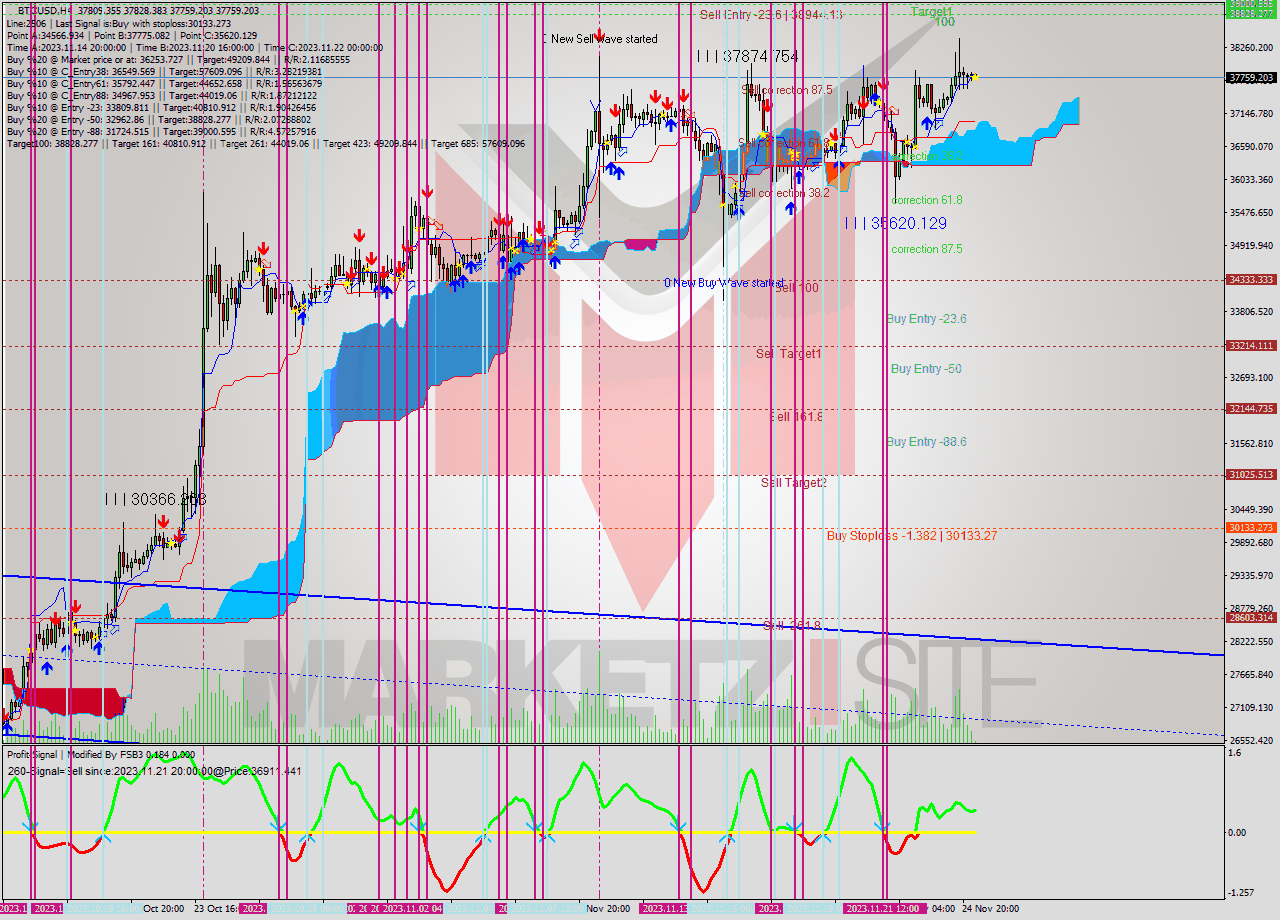This screenshot has height=920, width=1280.
Task: Click the 31562.810 price axis value
Action: click(x=1251, y=443)
